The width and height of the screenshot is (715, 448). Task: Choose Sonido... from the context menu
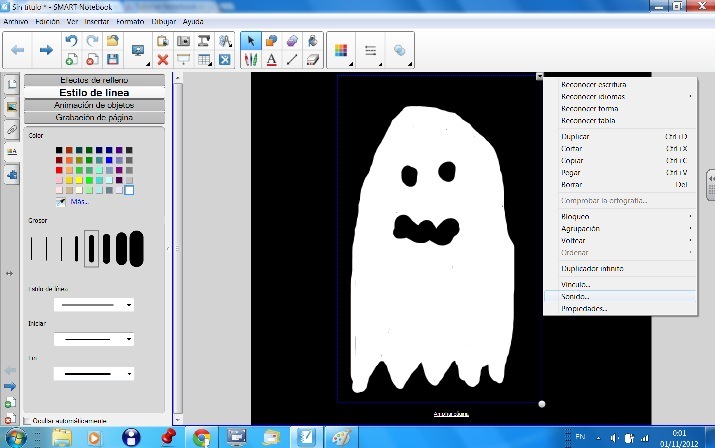coord(576,297)
